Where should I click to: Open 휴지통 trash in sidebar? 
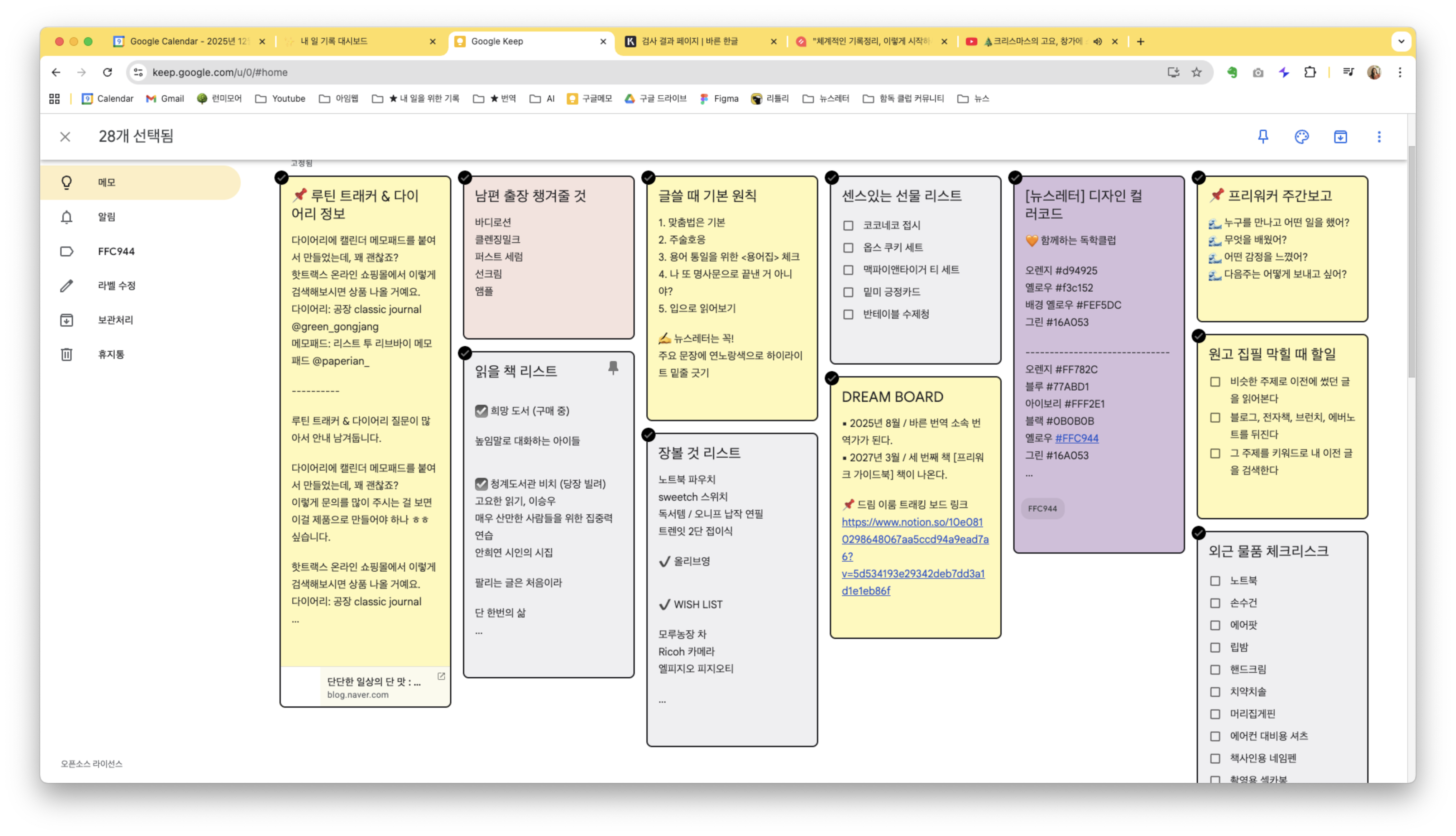pos(67,354)
